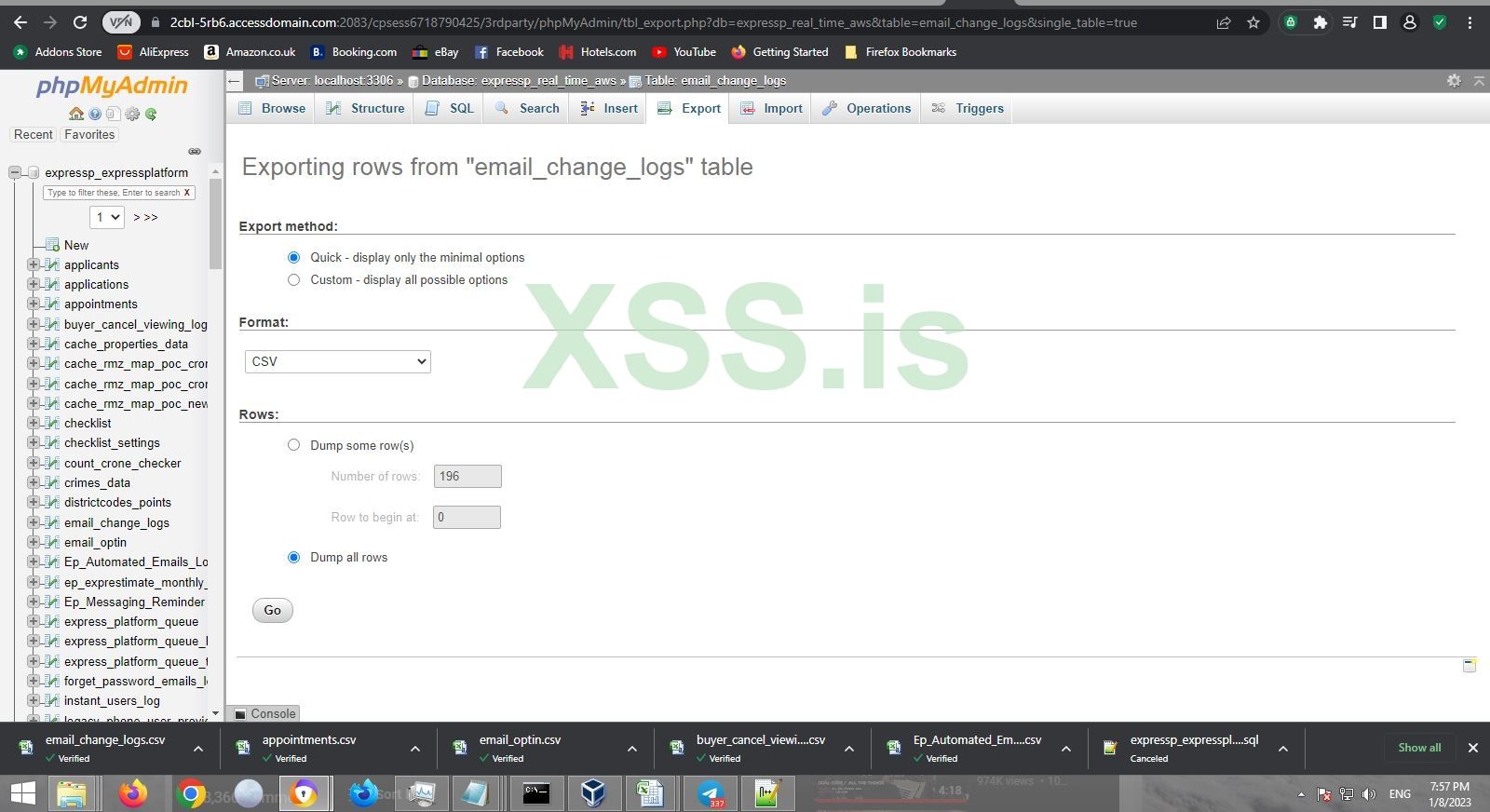This screenshot has width=1490, height=812.
Task: Select Quick export method
Action: click(293, 257)
